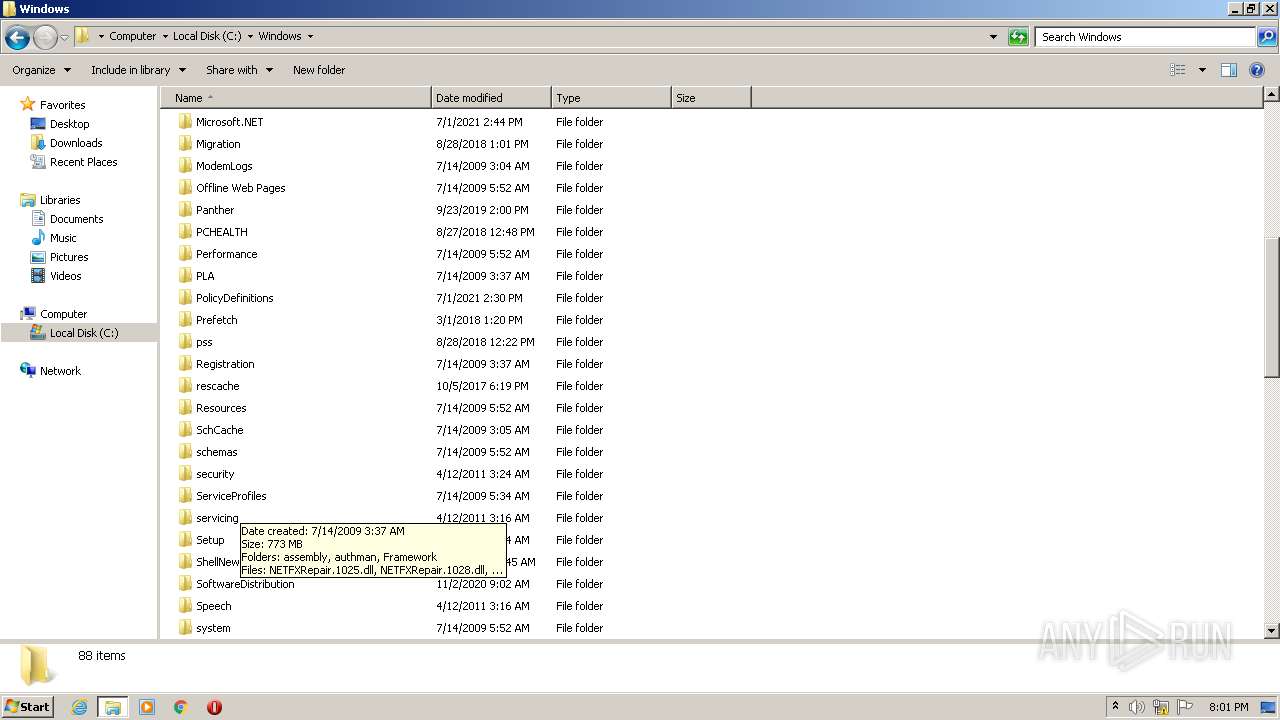The height and width of the screenshot is (720, 1280).
Task: Click the scroll down arrow of file list
Action: click(1271, 631)
